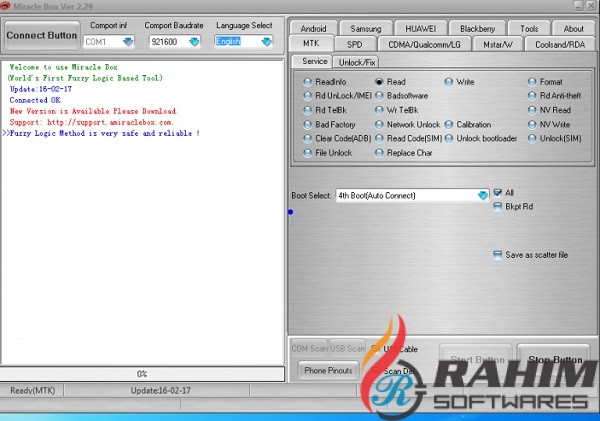Select the Read radio option

click(x=390, y=82)
